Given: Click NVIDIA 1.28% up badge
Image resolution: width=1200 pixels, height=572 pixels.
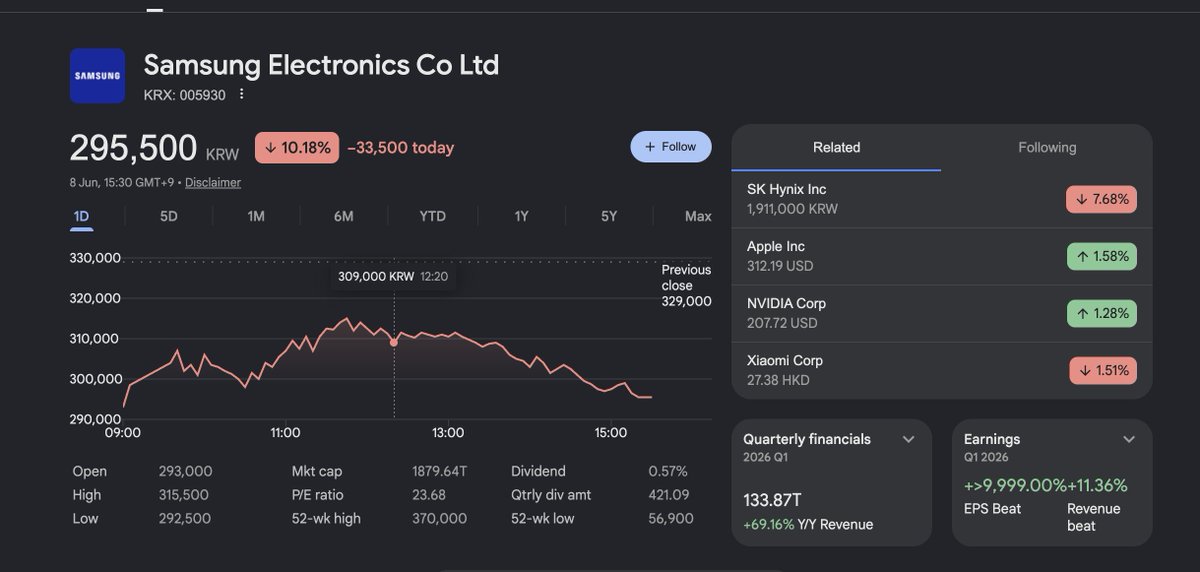Looking at the screenshot, I should pos(1101,313).
